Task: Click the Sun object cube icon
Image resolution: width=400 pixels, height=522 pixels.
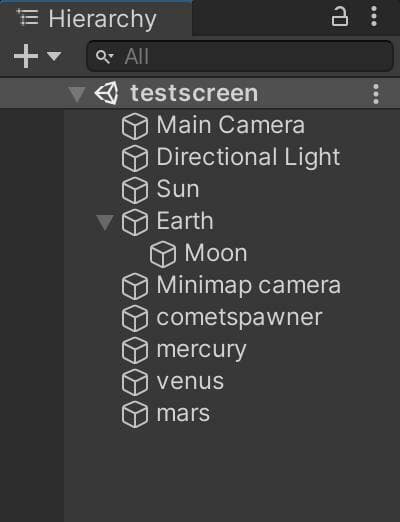Action: [135, 190]
